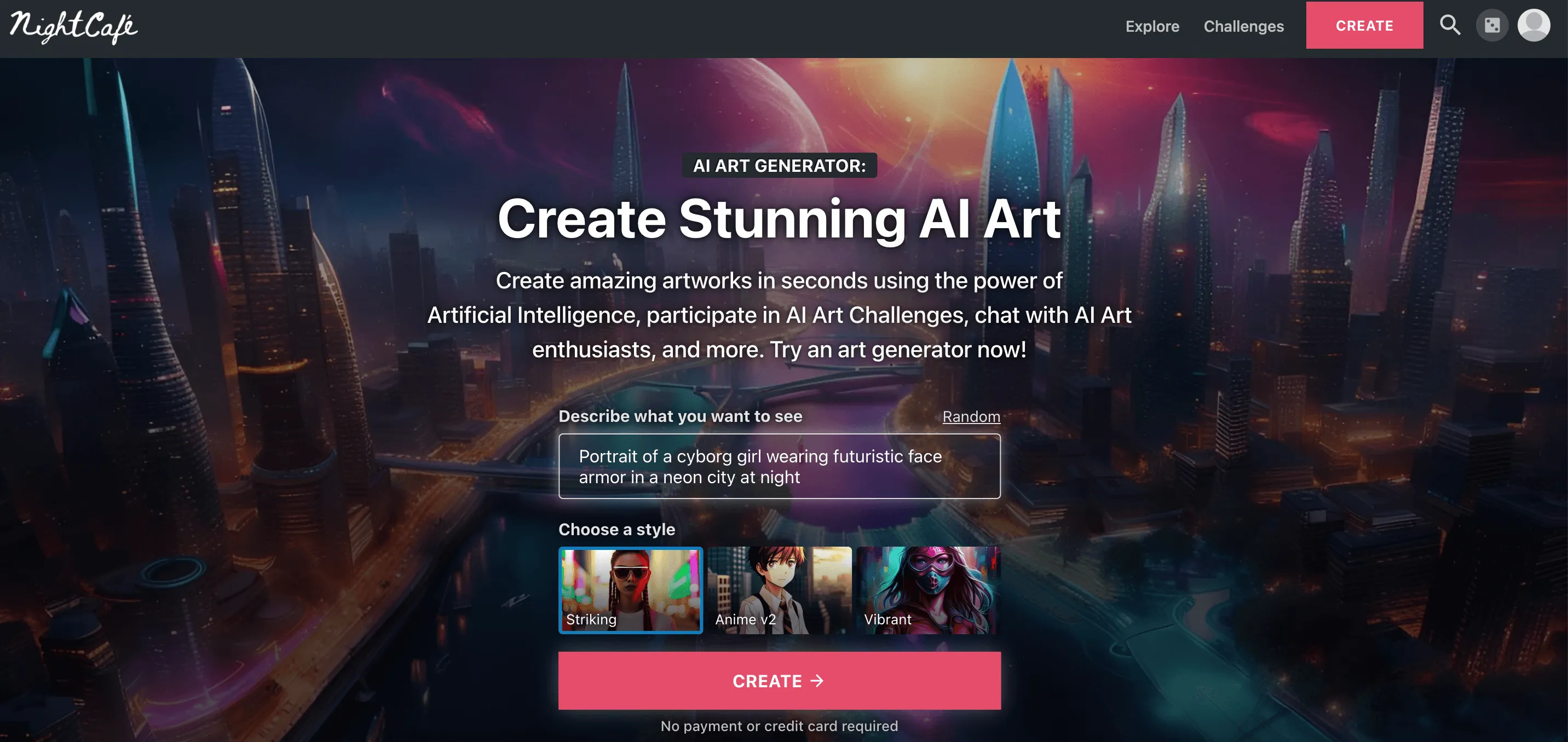The height and width of the screenshot is (742, 1568).
Task: Click the Create Stunning AI Art heading
Action: pos(779,219)
